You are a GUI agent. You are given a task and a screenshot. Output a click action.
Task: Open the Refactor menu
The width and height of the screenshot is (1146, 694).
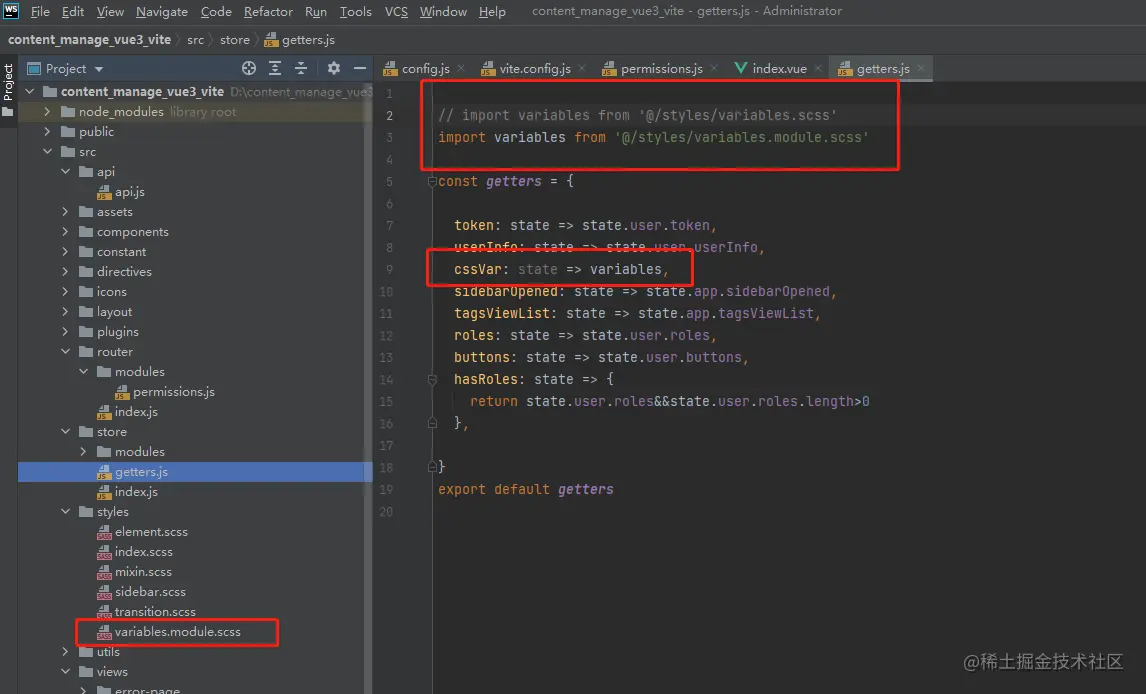coord(268,12)
